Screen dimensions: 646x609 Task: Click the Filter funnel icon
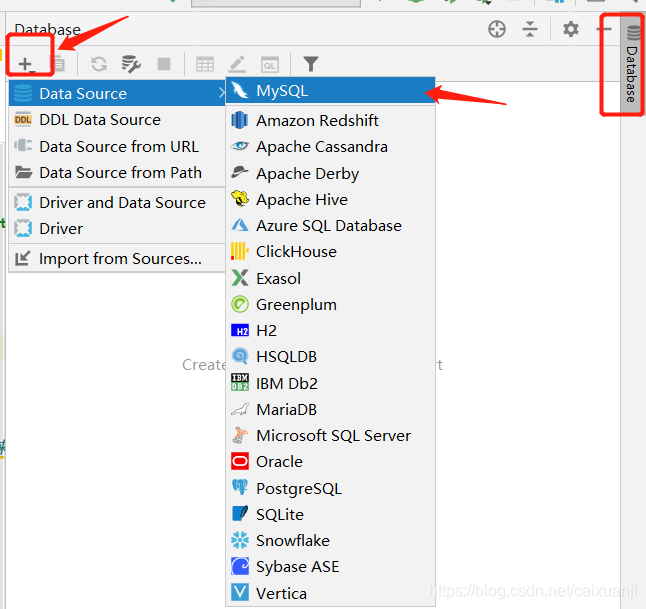[x=311, y=64]
